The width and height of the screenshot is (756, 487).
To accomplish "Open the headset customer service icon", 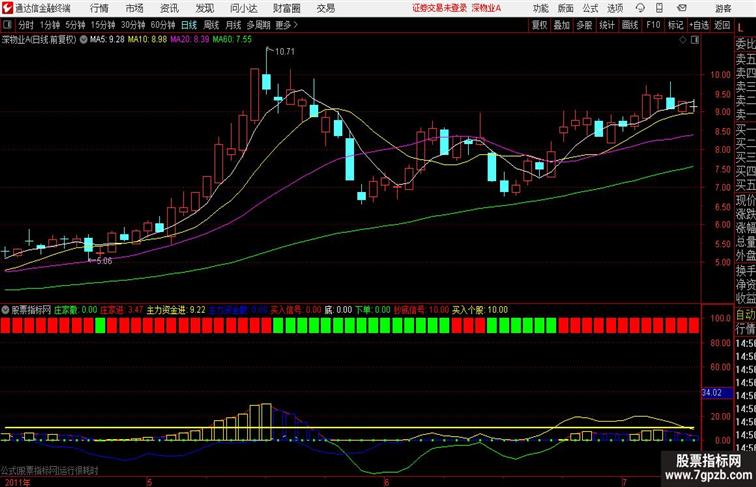I will (640, 8).
